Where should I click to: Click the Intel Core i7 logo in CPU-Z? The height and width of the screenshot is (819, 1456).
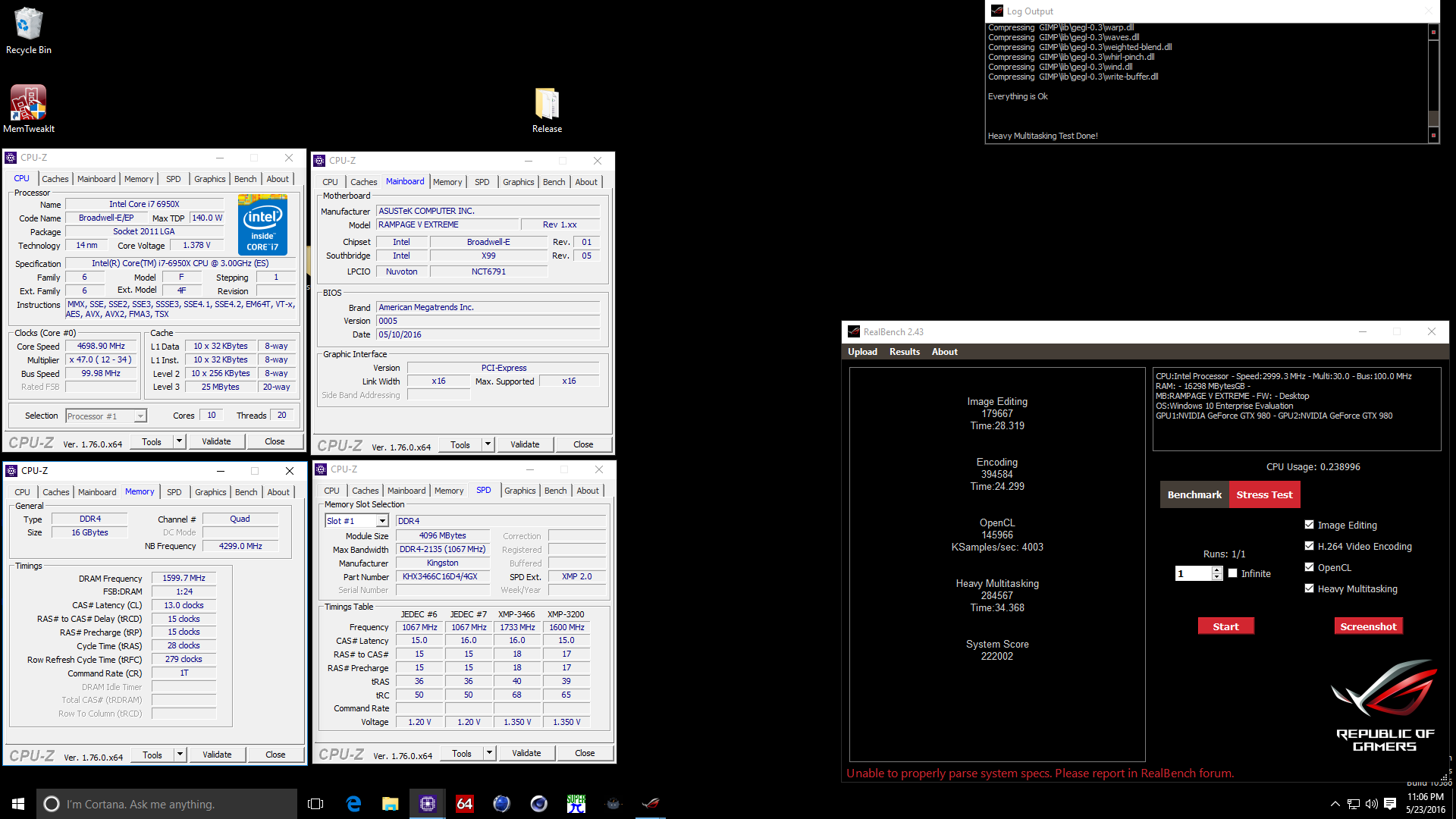[262, 224]
